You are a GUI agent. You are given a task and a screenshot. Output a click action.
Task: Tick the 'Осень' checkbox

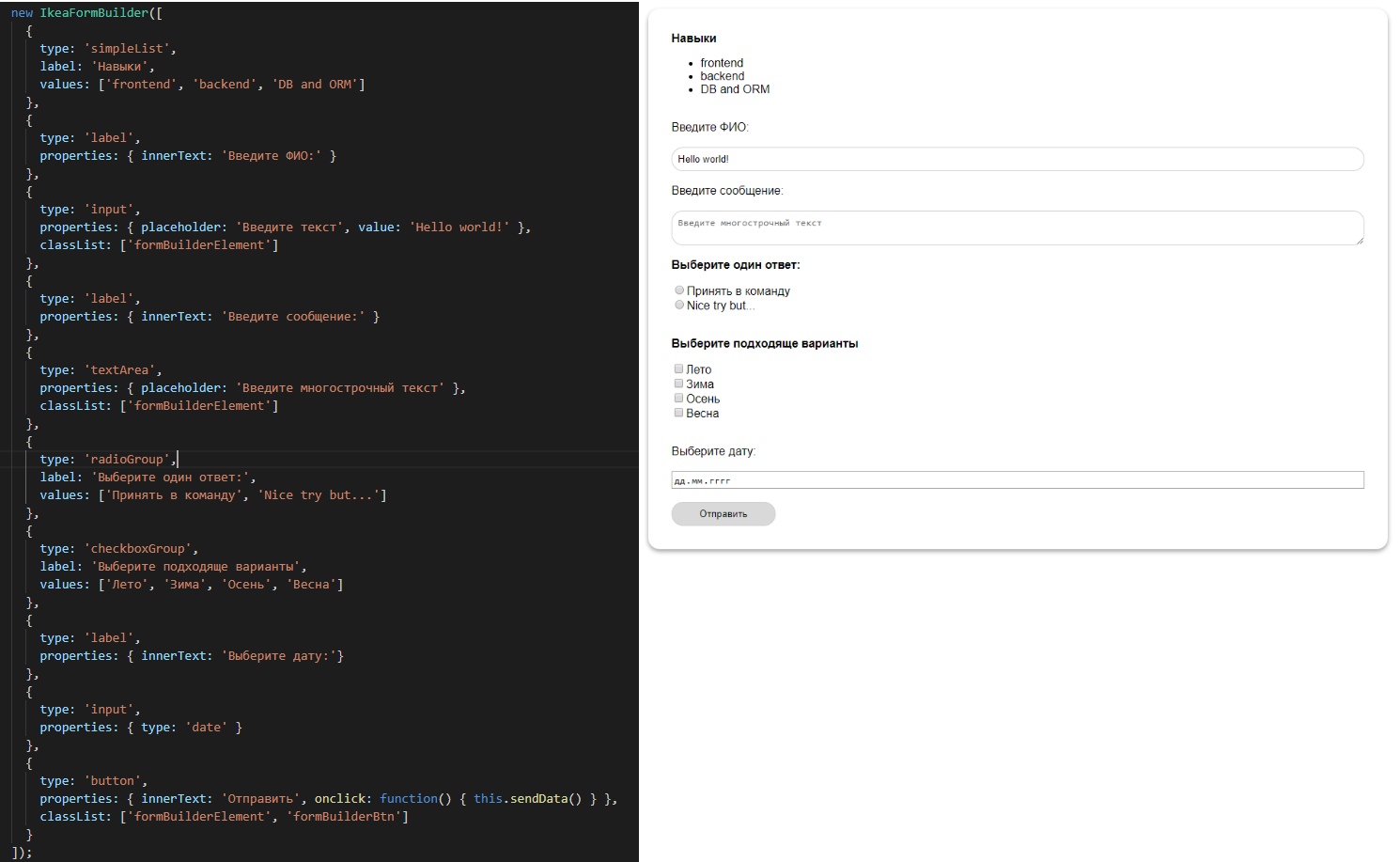(678, 398)
